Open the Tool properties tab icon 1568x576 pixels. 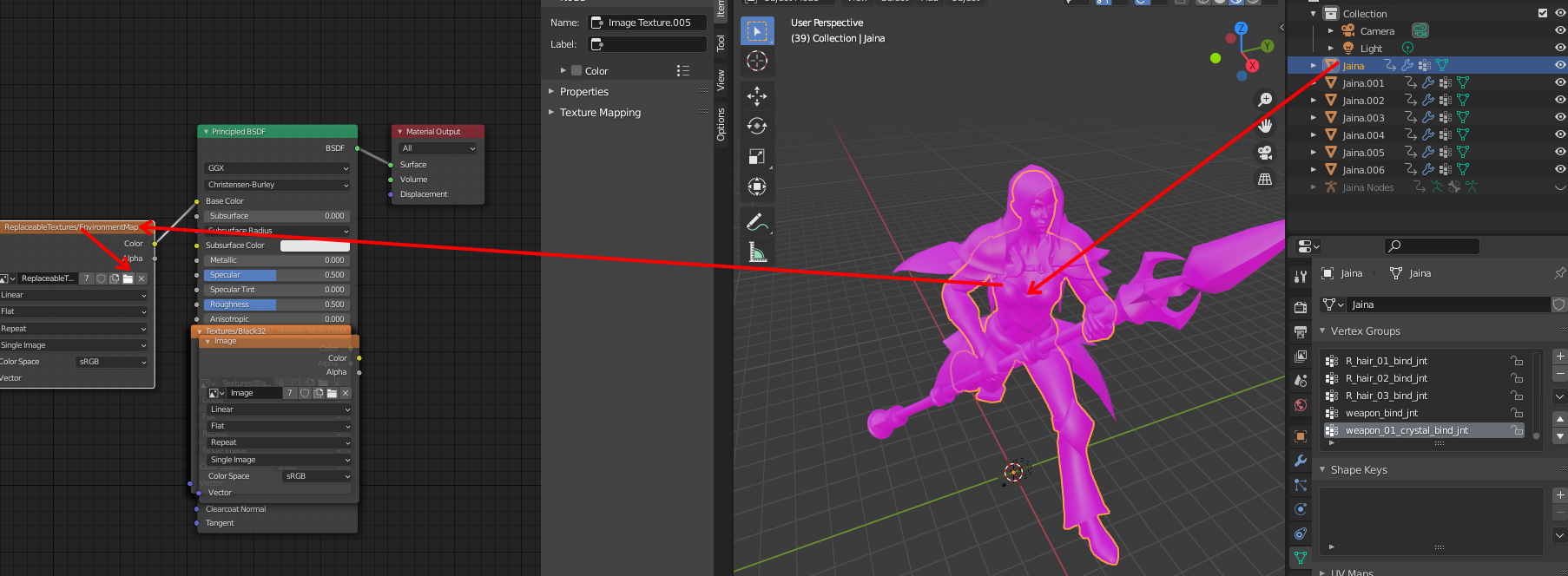pyautogui.click(x=1300, y=277)
